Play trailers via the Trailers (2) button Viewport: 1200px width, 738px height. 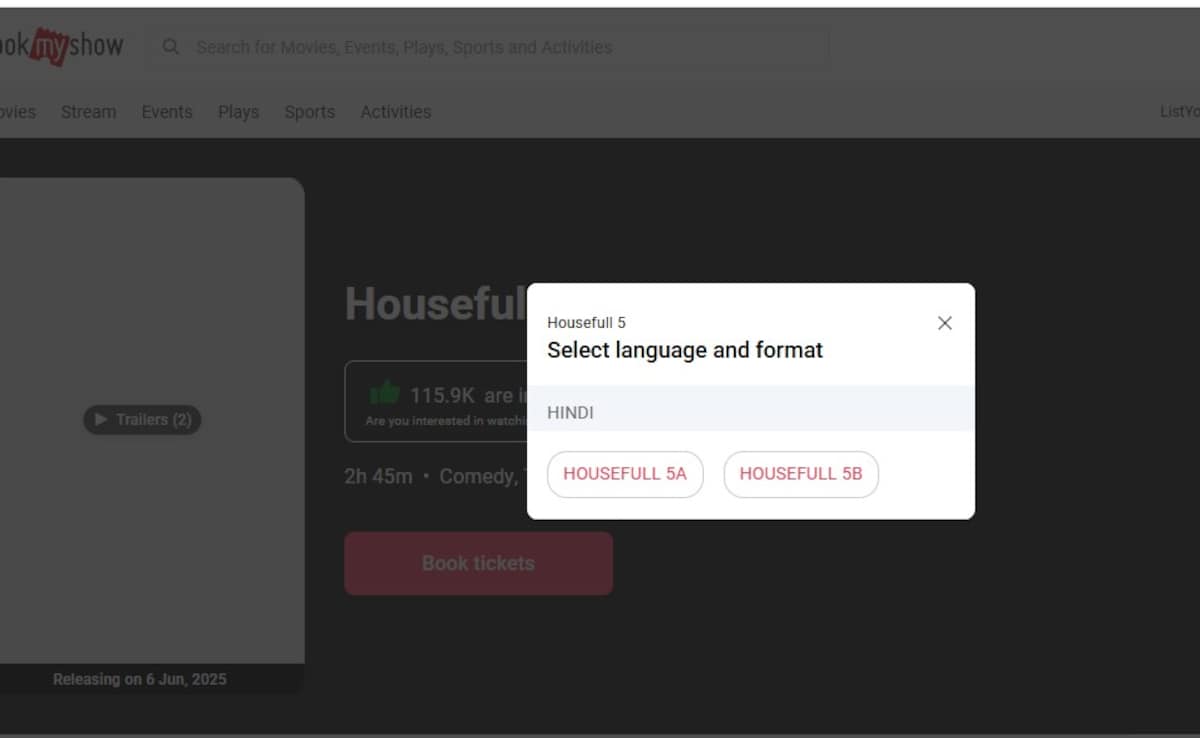(142, 420)
